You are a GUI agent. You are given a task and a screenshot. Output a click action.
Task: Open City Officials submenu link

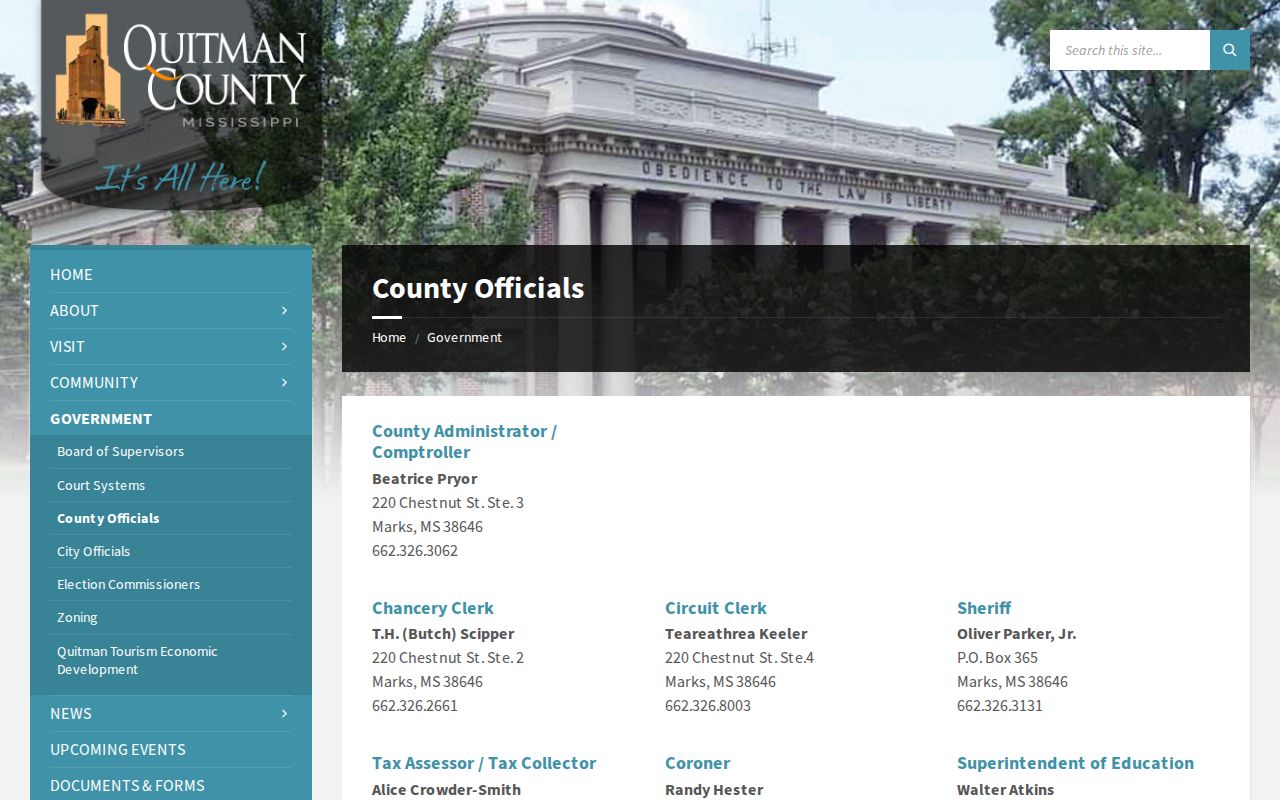pyautogui.click(x=93, y=552)
